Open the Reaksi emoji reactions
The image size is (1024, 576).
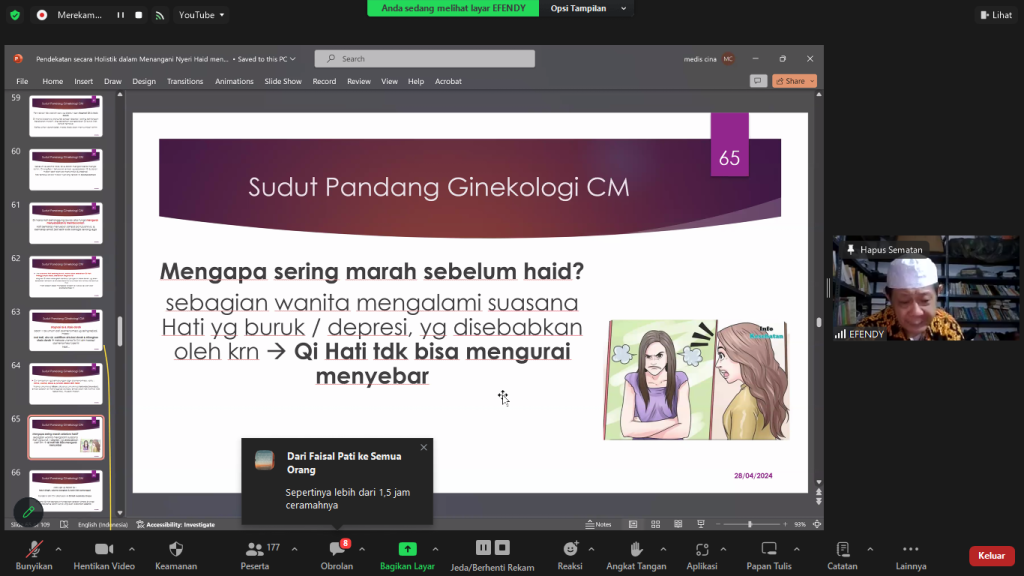(x=570, y=556)
